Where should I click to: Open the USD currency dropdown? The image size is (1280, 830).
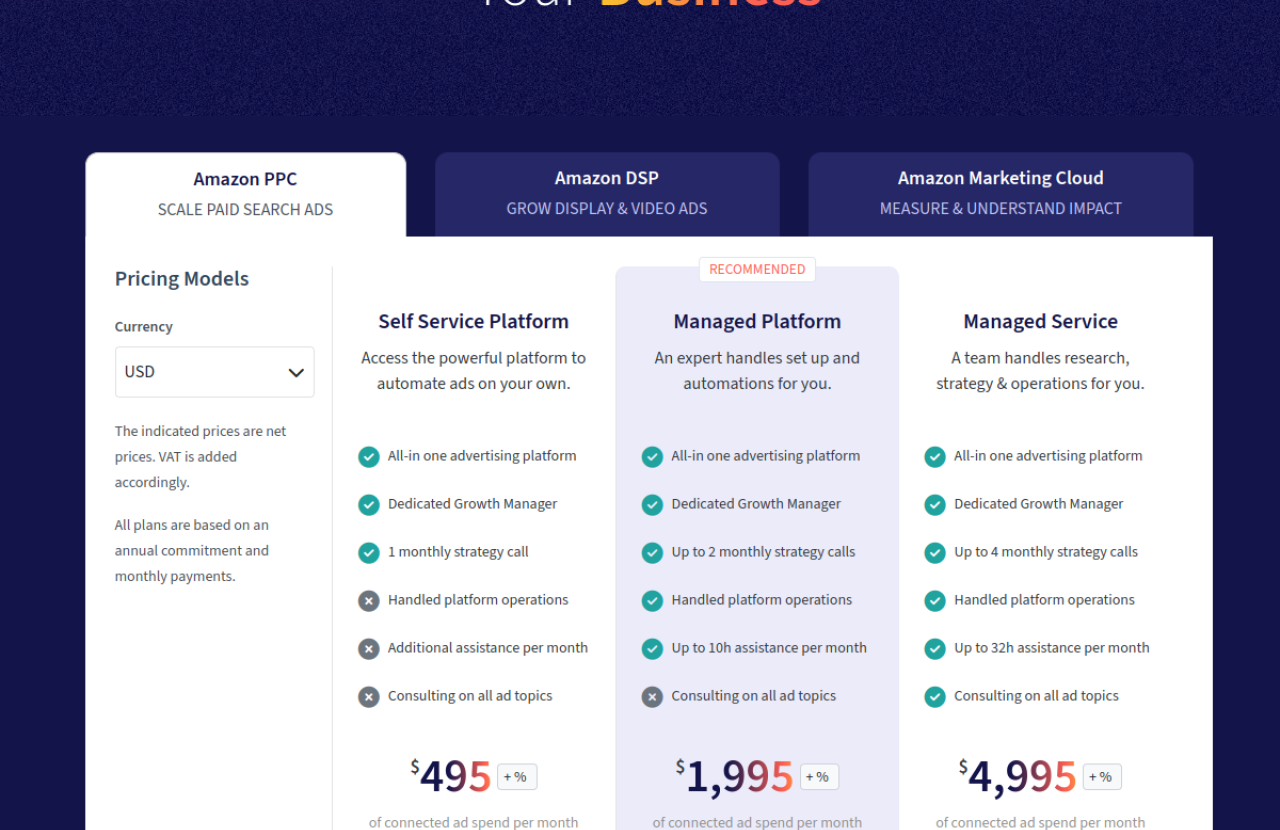(x=214, y=372)
